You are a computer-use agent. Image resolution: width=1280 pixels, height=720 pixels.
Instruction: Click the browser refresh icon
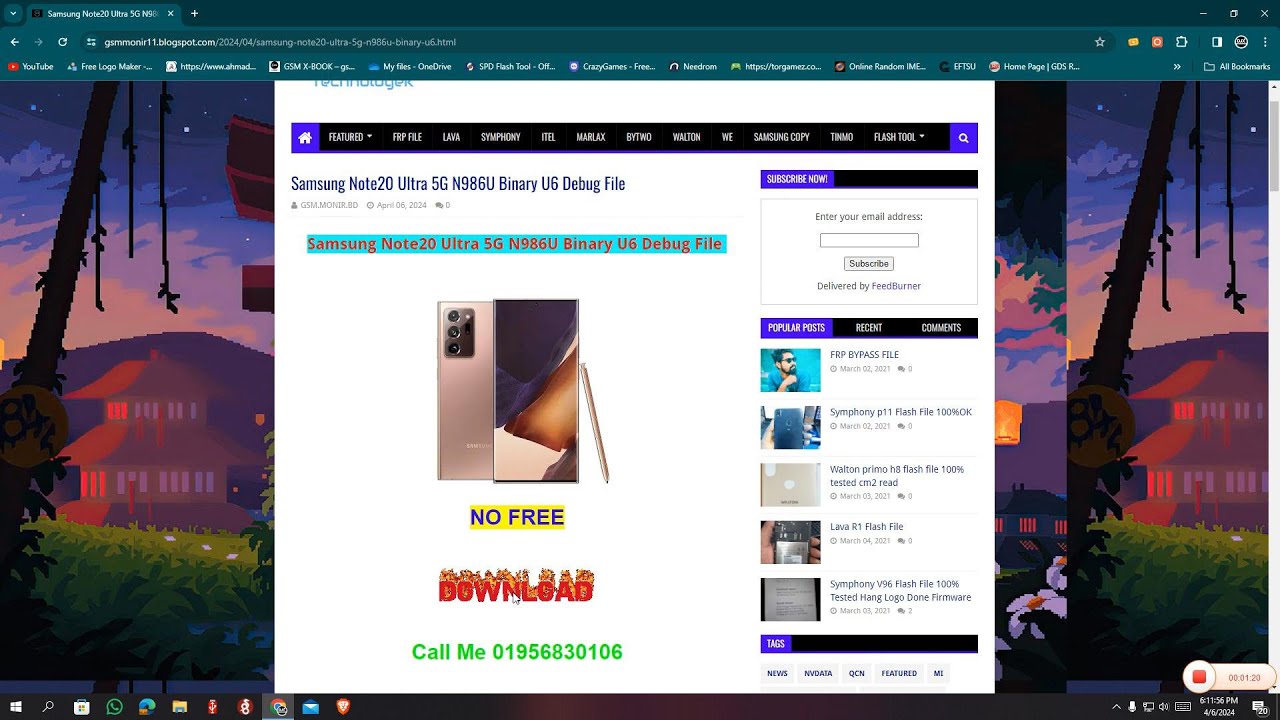pyautogui.click(x=65, y=42)
